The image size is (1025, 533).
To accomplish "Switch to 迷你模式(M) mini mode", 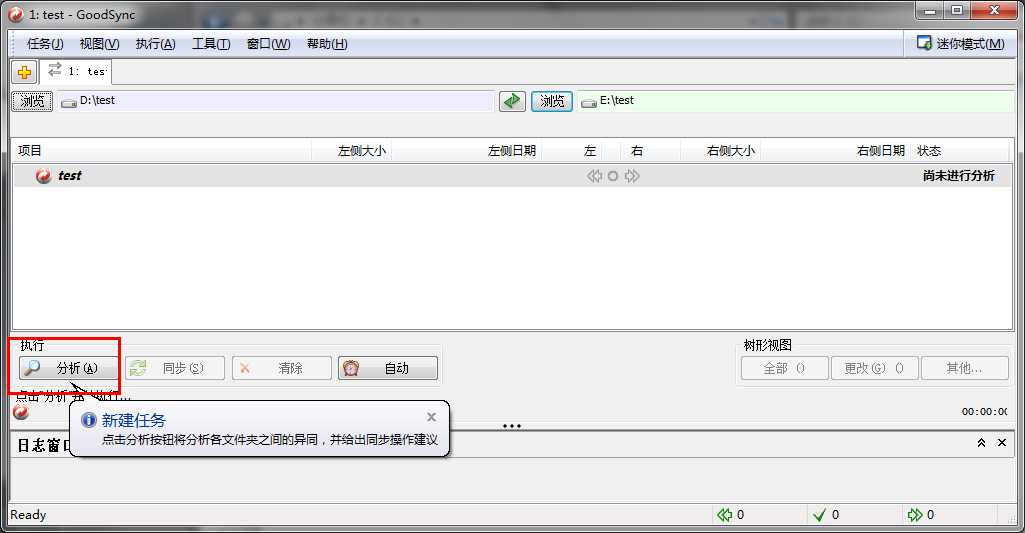I will [x=960, y=44].
